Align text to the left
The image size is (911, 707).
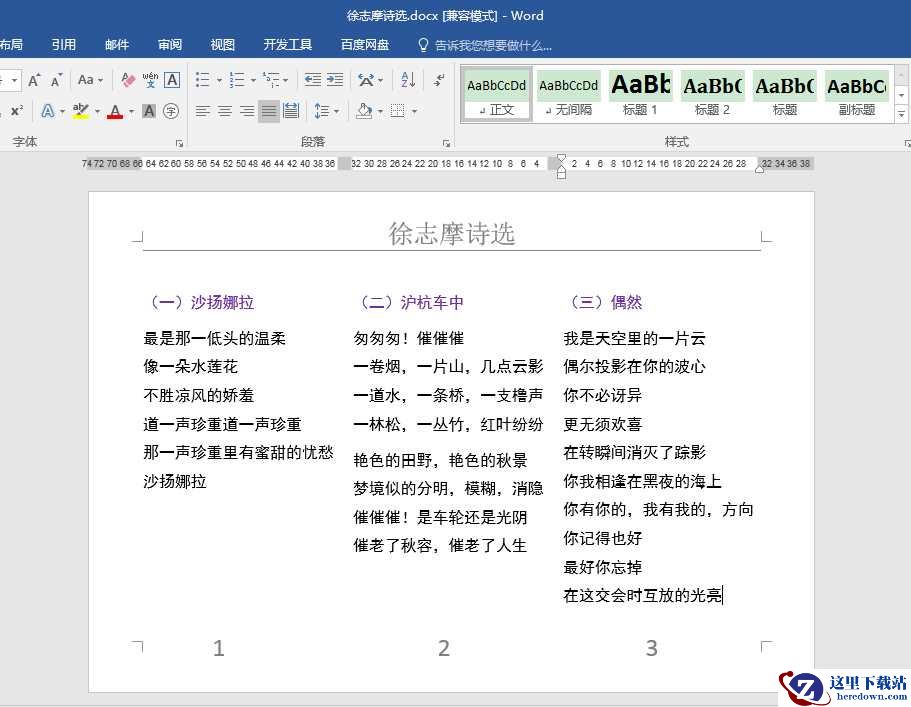tap(202, 110)
